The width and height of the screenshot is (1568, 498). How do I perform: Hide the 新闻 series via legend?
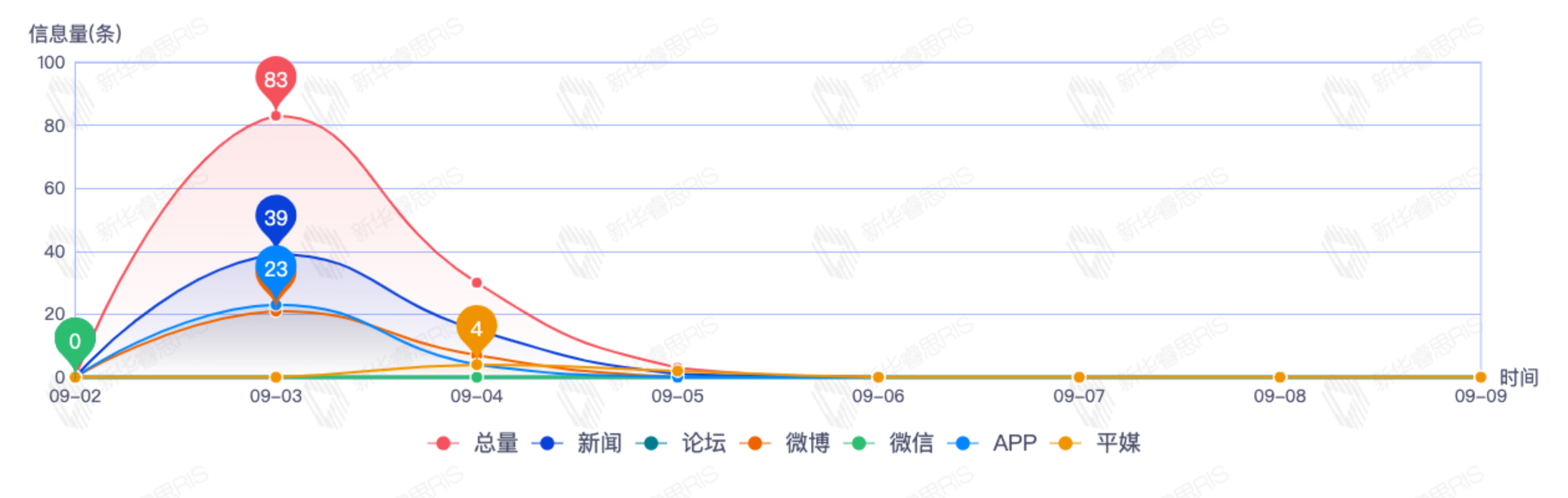[x=577, y=443]
